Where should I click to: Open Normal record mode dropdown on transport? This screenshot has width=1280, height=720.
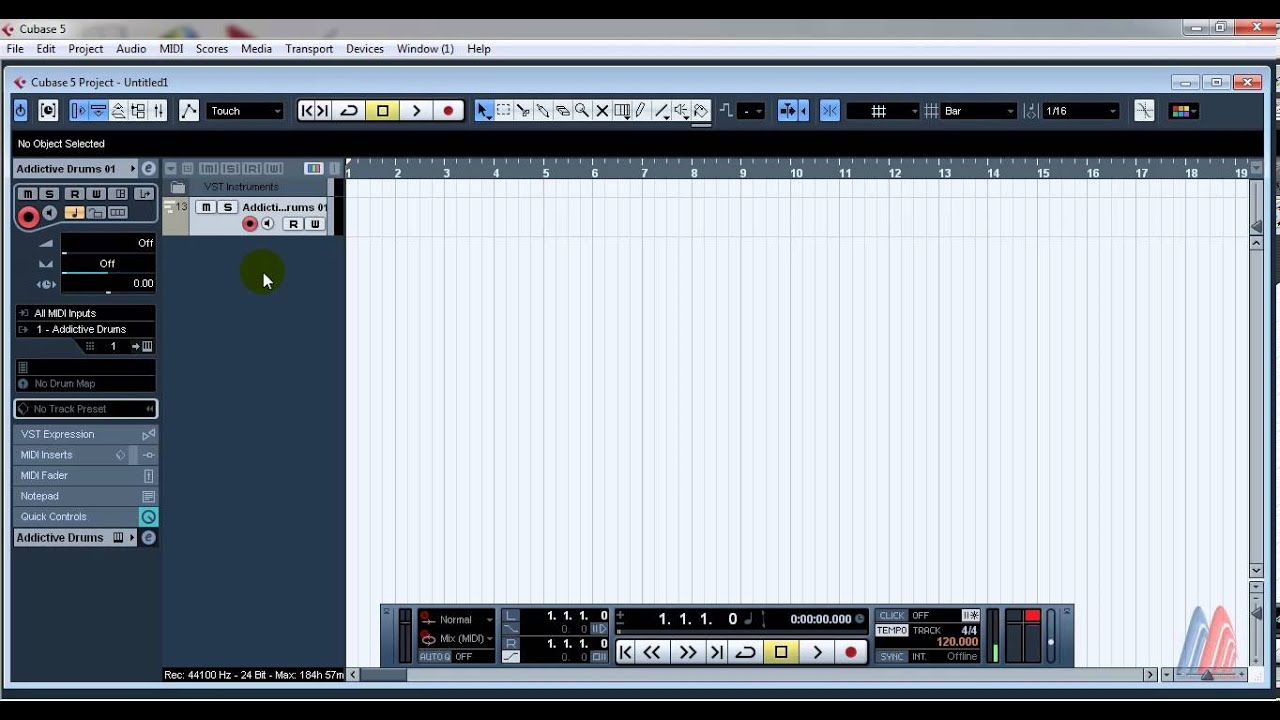(457, 619)
